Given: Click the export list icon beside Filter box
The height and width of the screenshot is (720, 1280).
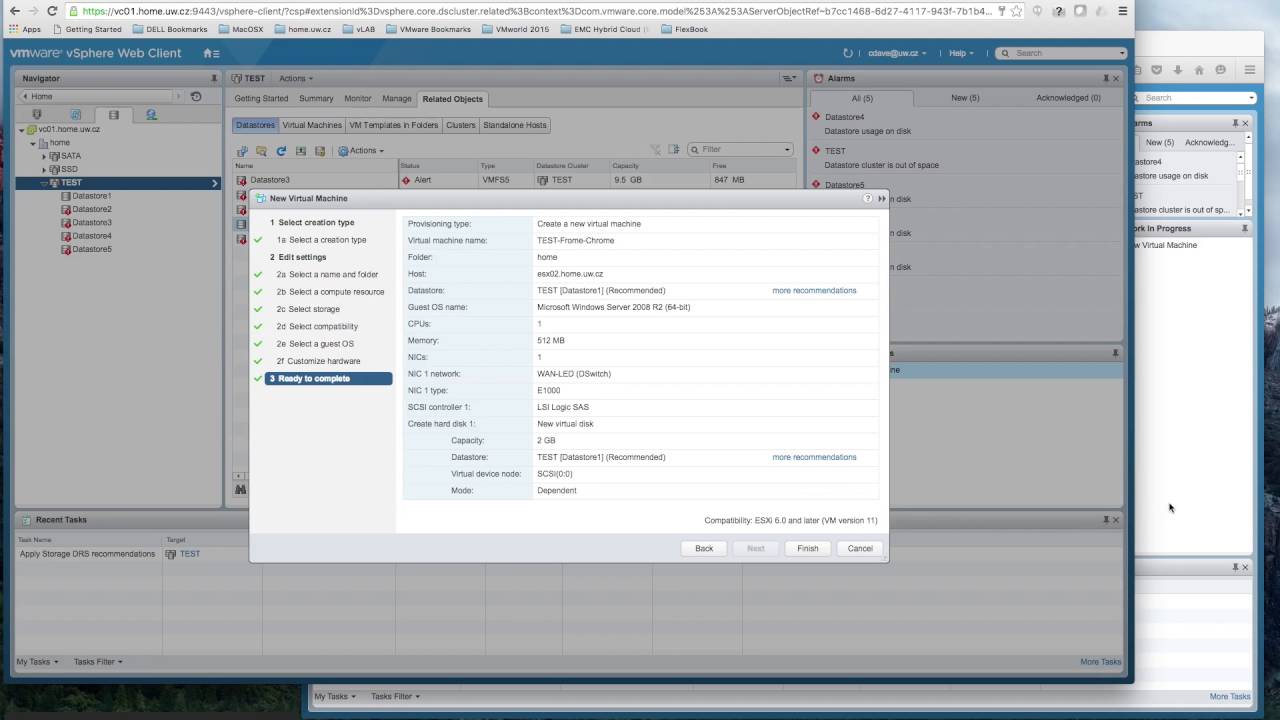Looking at the screenshot, I should point(674,150).
